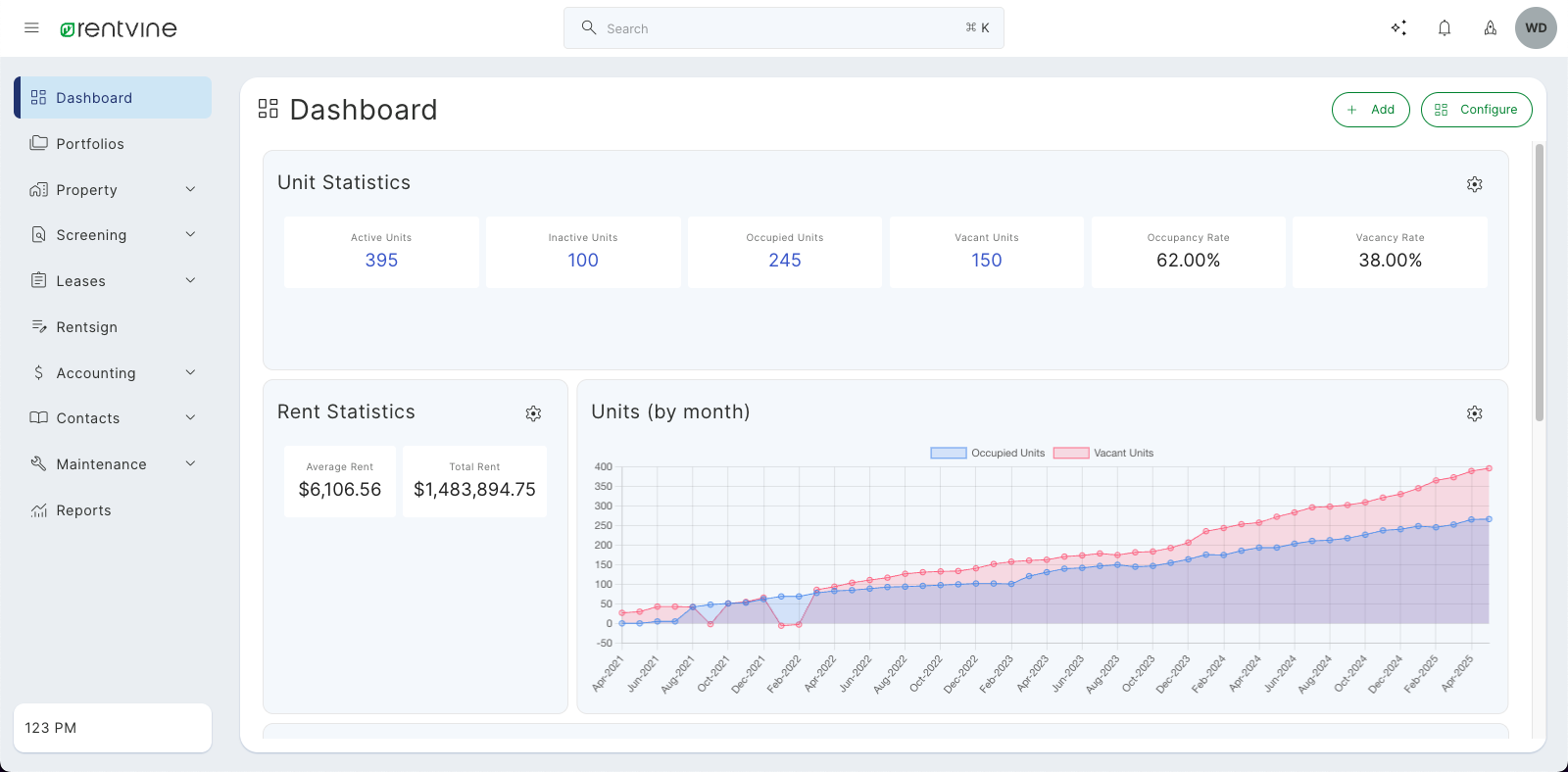
Task: Expand the Accounting submenu chevron
Action: 190,372
